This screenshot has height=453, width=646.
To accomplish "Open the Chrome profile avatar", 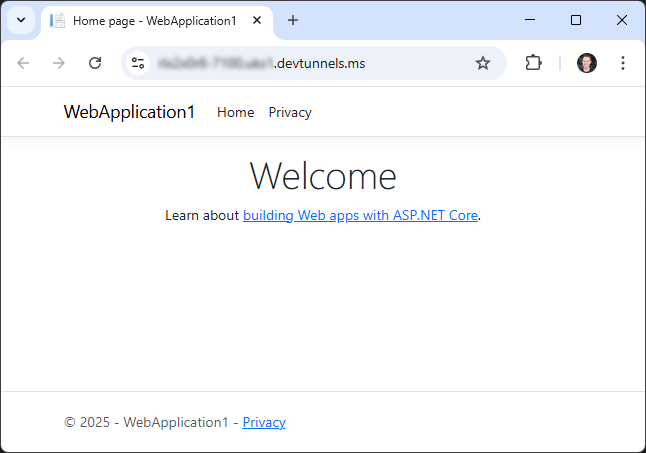I will [x=587, y=63].
